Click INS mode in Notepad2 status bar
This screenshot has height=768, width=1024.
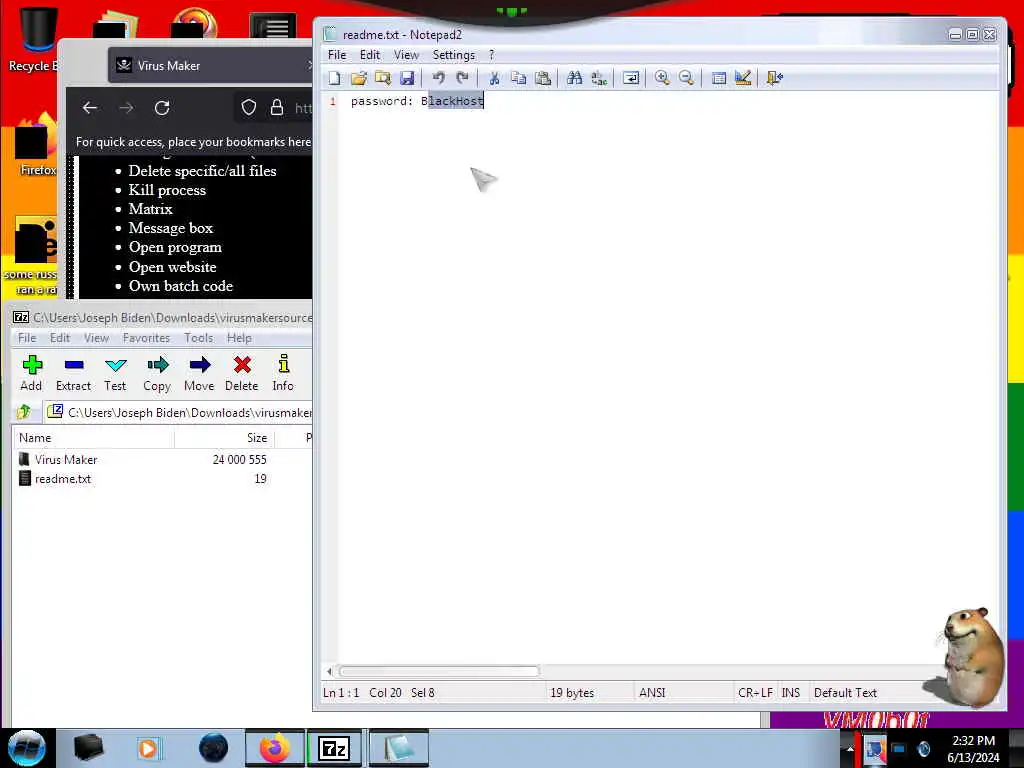pyautogui.click(x=791, y=693)
